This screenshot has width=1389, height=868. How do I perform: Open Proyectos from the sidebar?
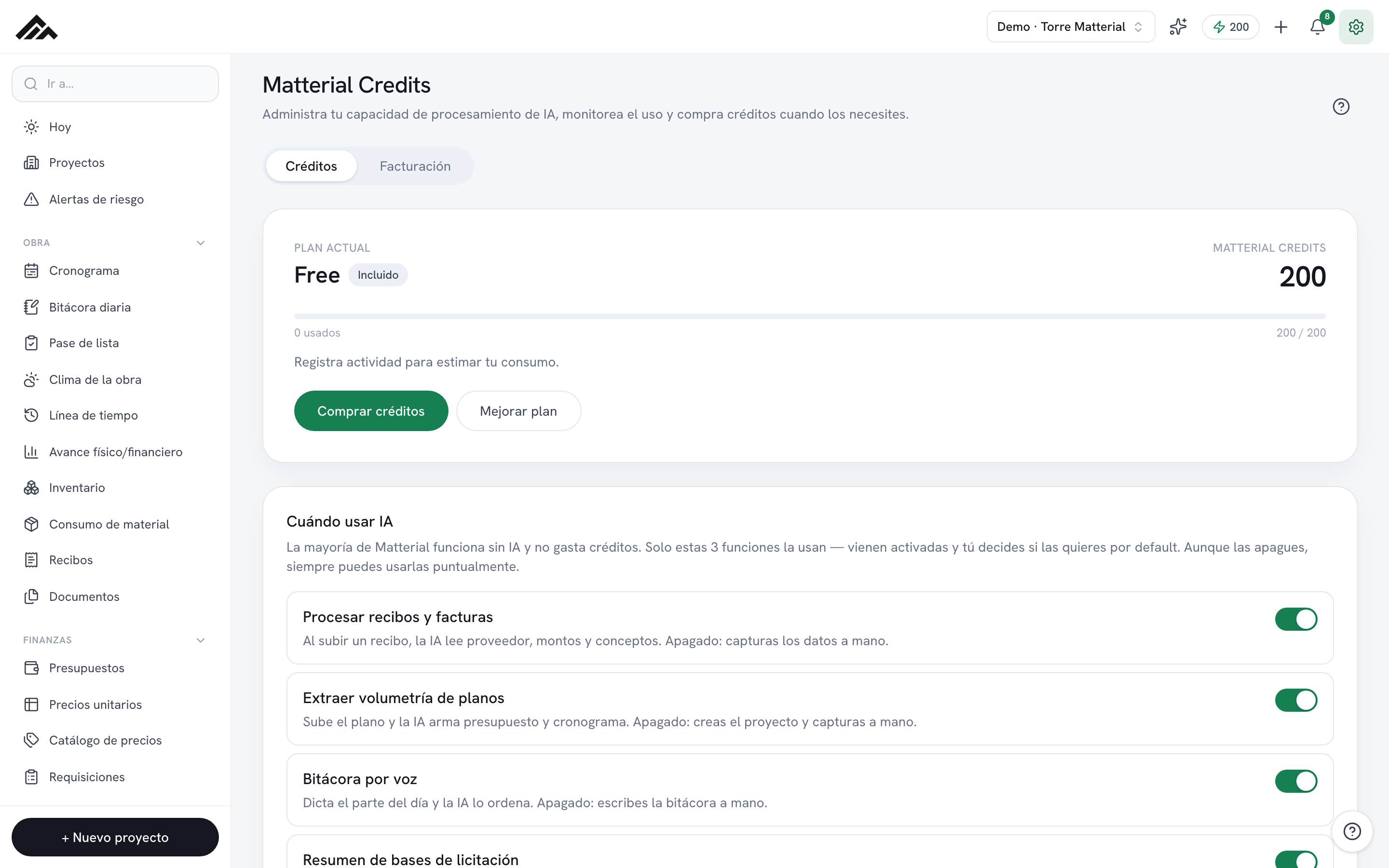tap(115, 163)
